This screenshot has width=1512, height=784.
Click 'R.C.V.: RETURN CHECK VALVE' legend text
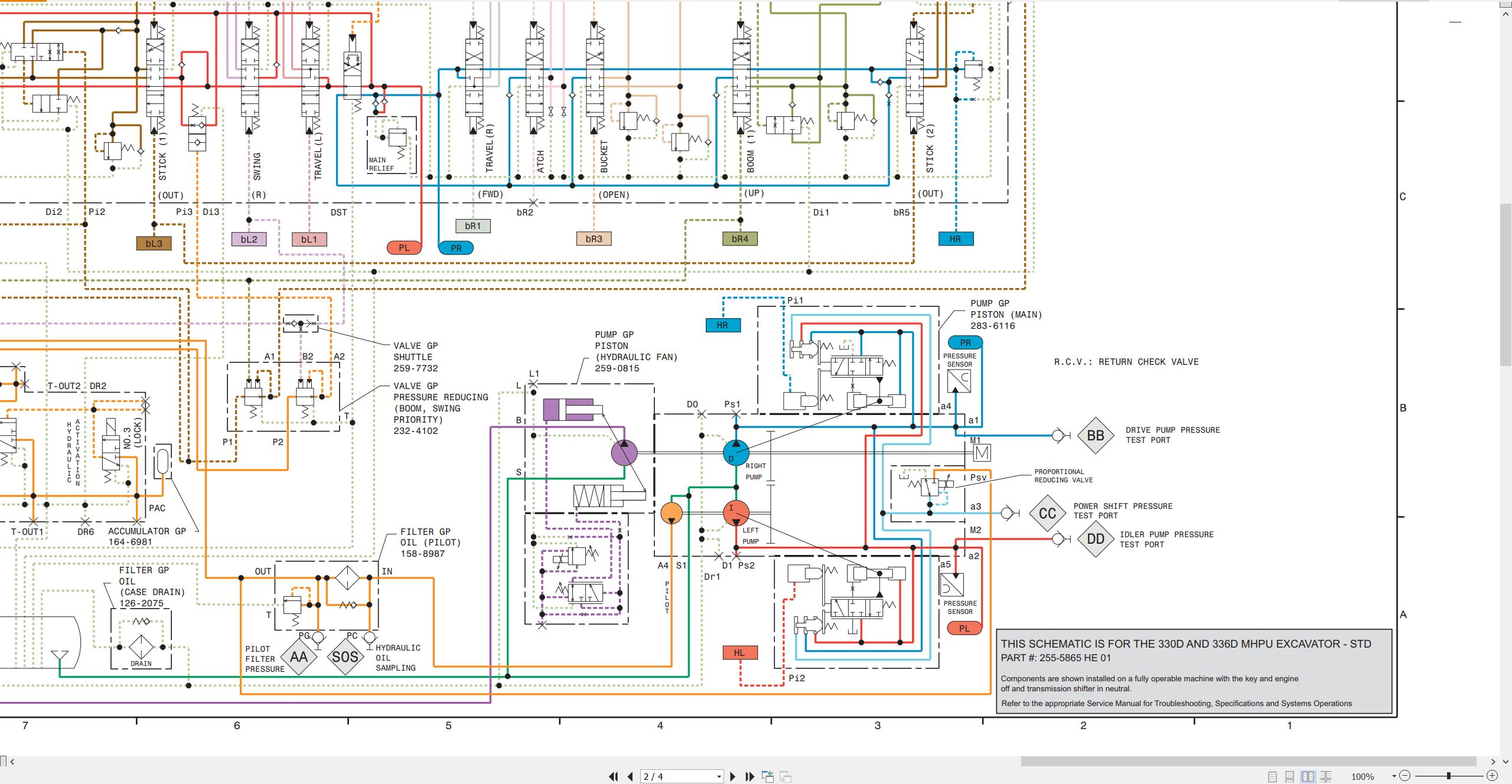click(1126, 362)
